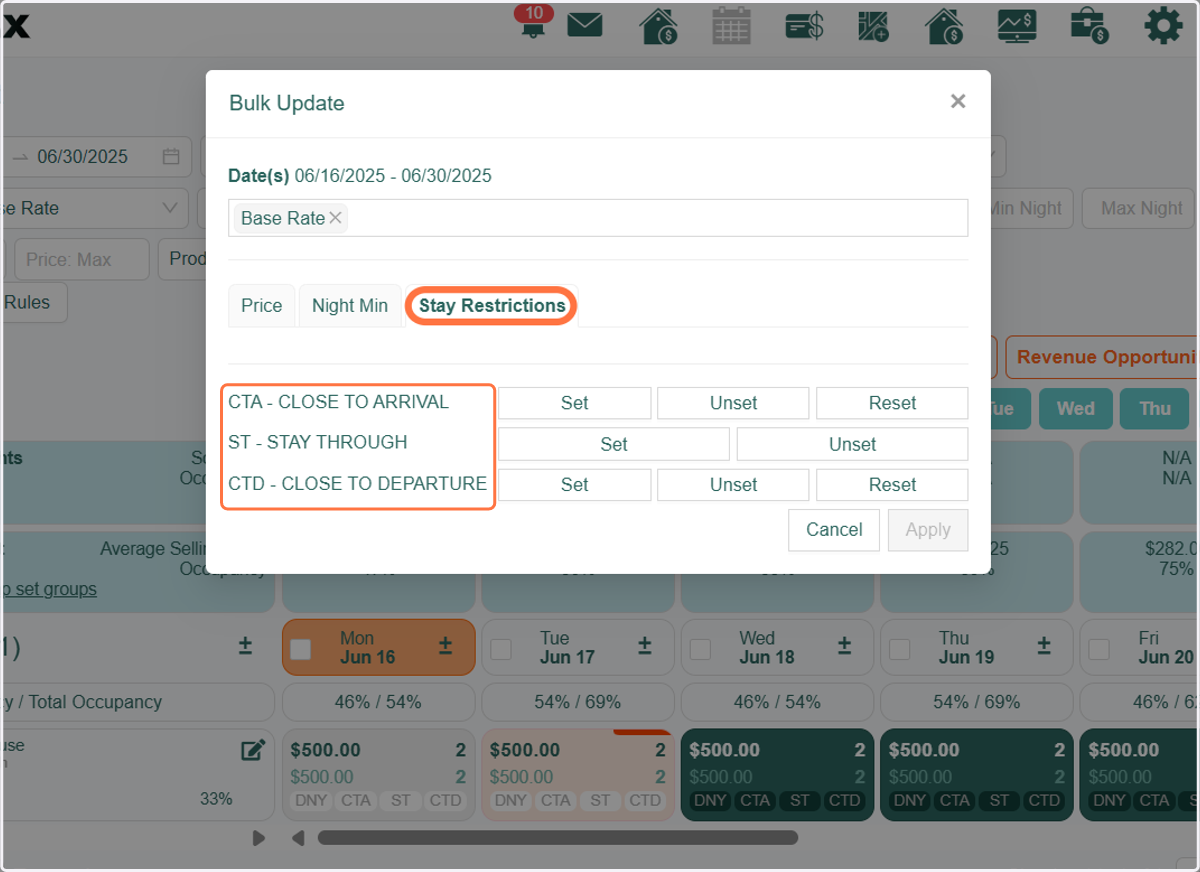The image size is (1200, 872).
Task: Toggle the Mon Jun 16 checkbox
Action: pyautogui.click(x=301, y=649)
